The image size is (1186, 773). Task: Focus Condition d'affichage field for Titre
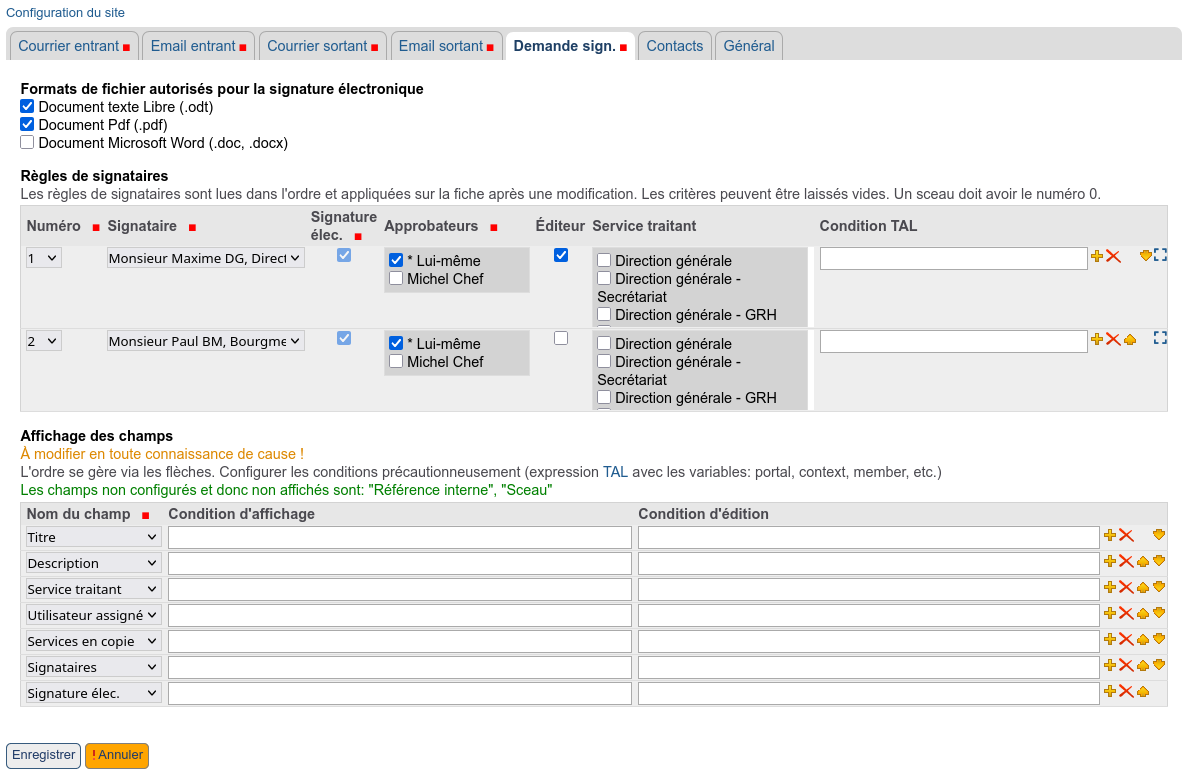[399, 537]
